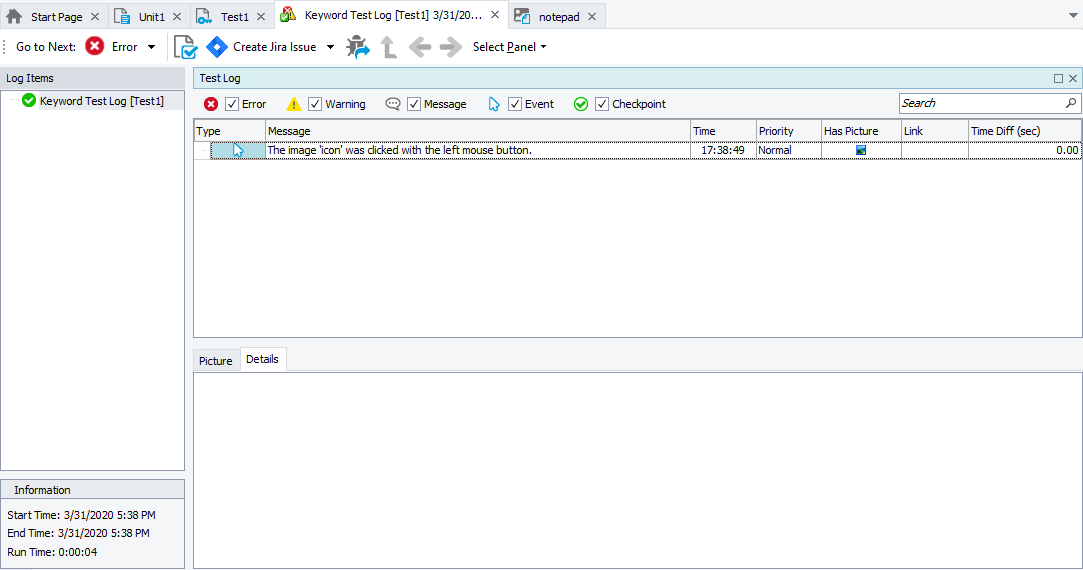The image size is (1083, 570).
Task: Sort by the Priority column header
Action: pyautogui.click(x=789, y=131)
